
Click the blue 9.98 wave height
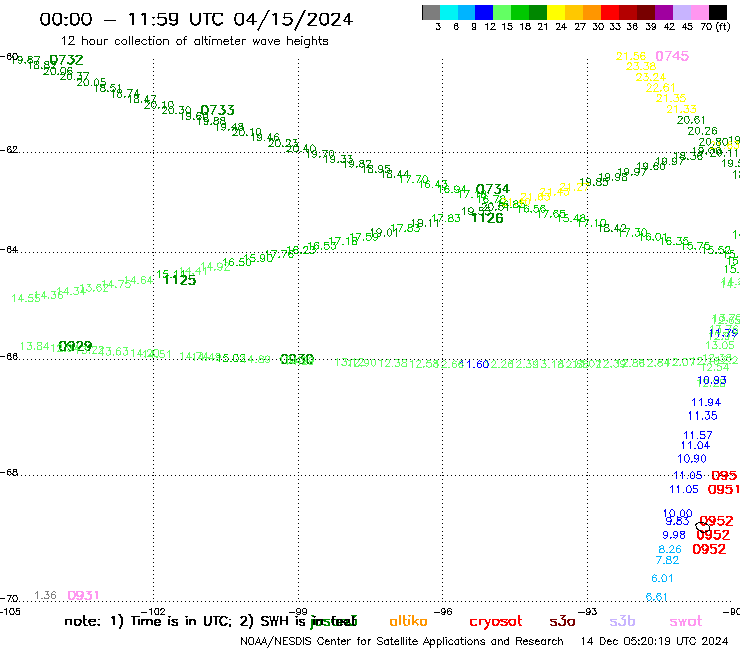[x=674, y=535]
